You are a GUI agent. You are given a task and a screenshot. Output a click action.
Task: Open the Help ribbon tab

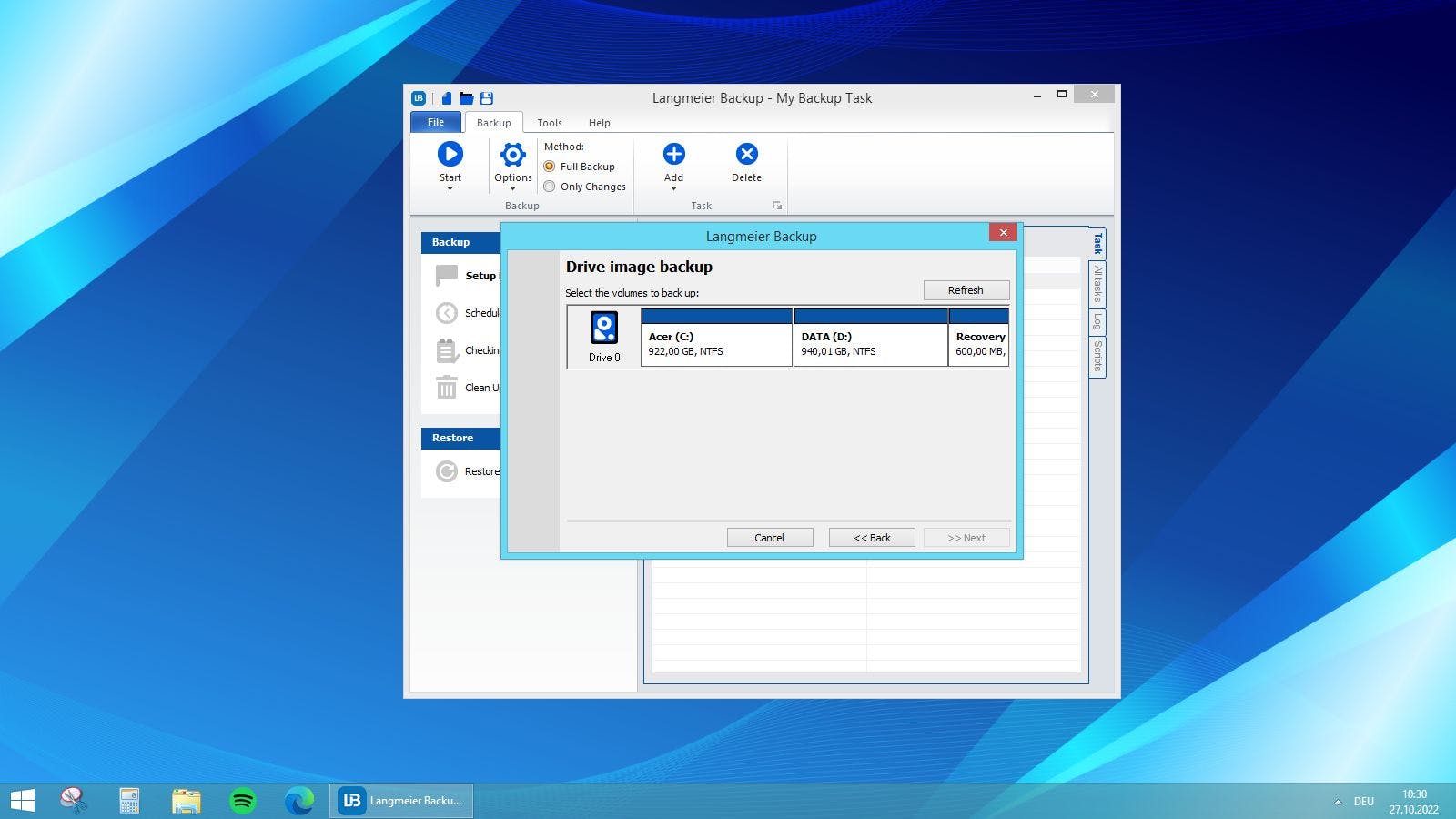[x=599, y=123]
